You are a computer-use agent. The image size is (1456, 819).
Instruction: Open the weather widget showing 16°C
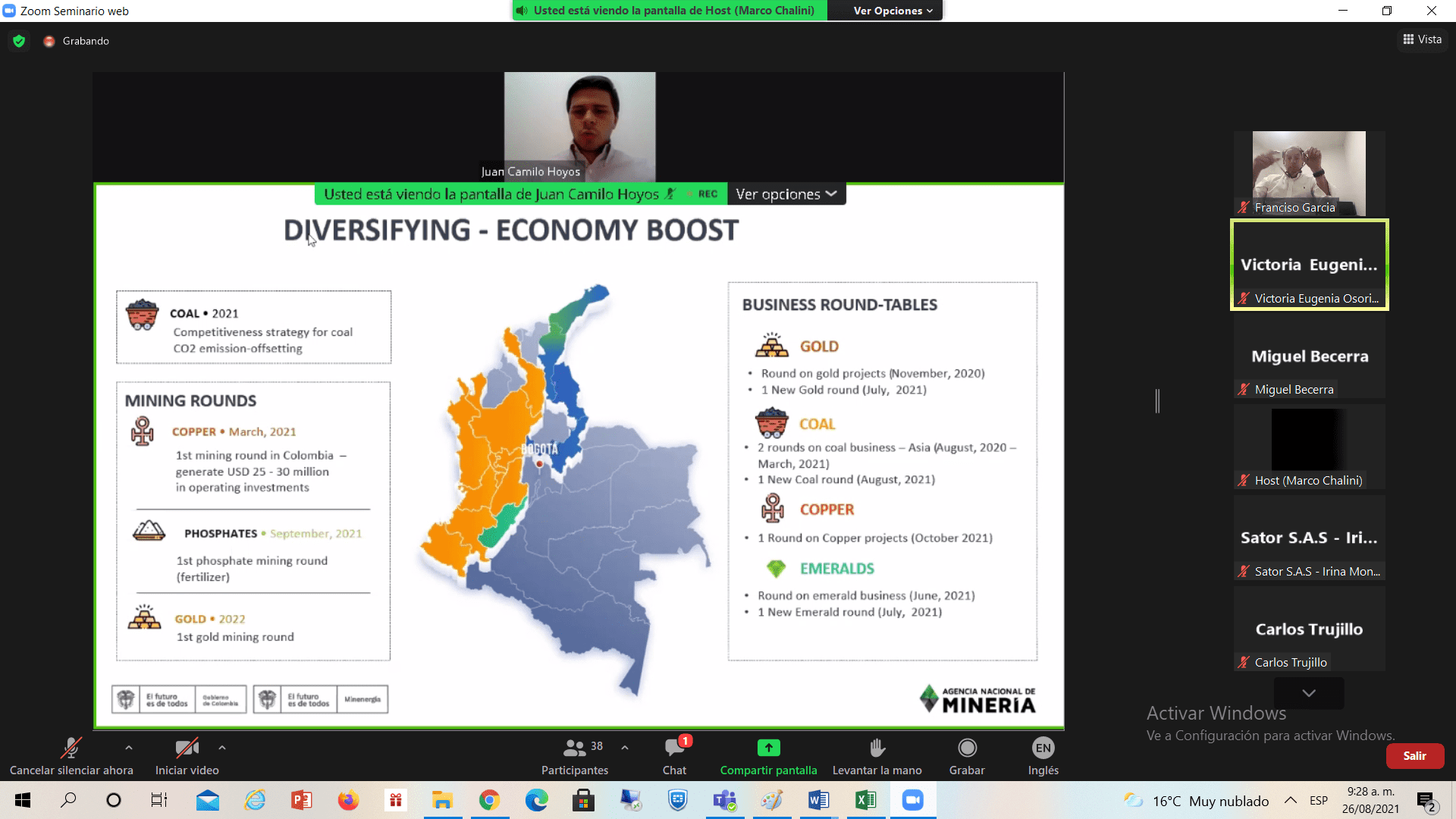pos(1197,801)
